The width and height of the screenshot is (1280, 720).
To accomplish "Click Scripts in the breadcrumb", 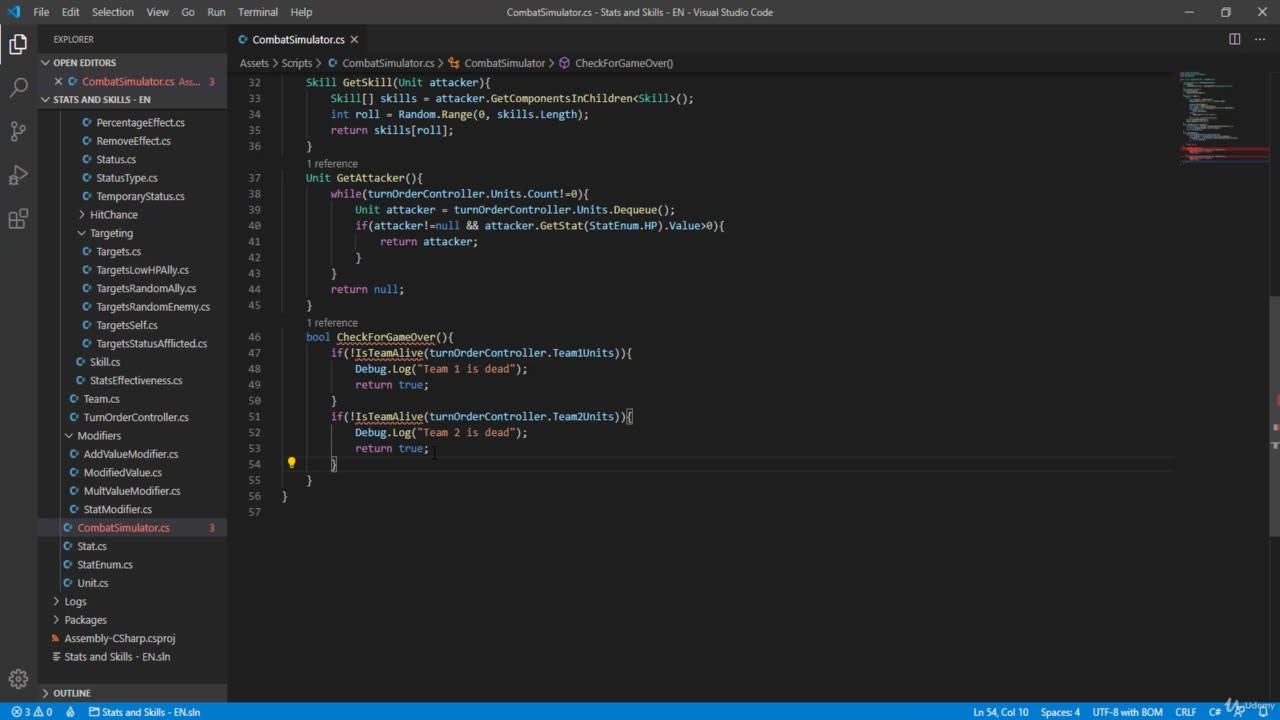I will [297, 63].
